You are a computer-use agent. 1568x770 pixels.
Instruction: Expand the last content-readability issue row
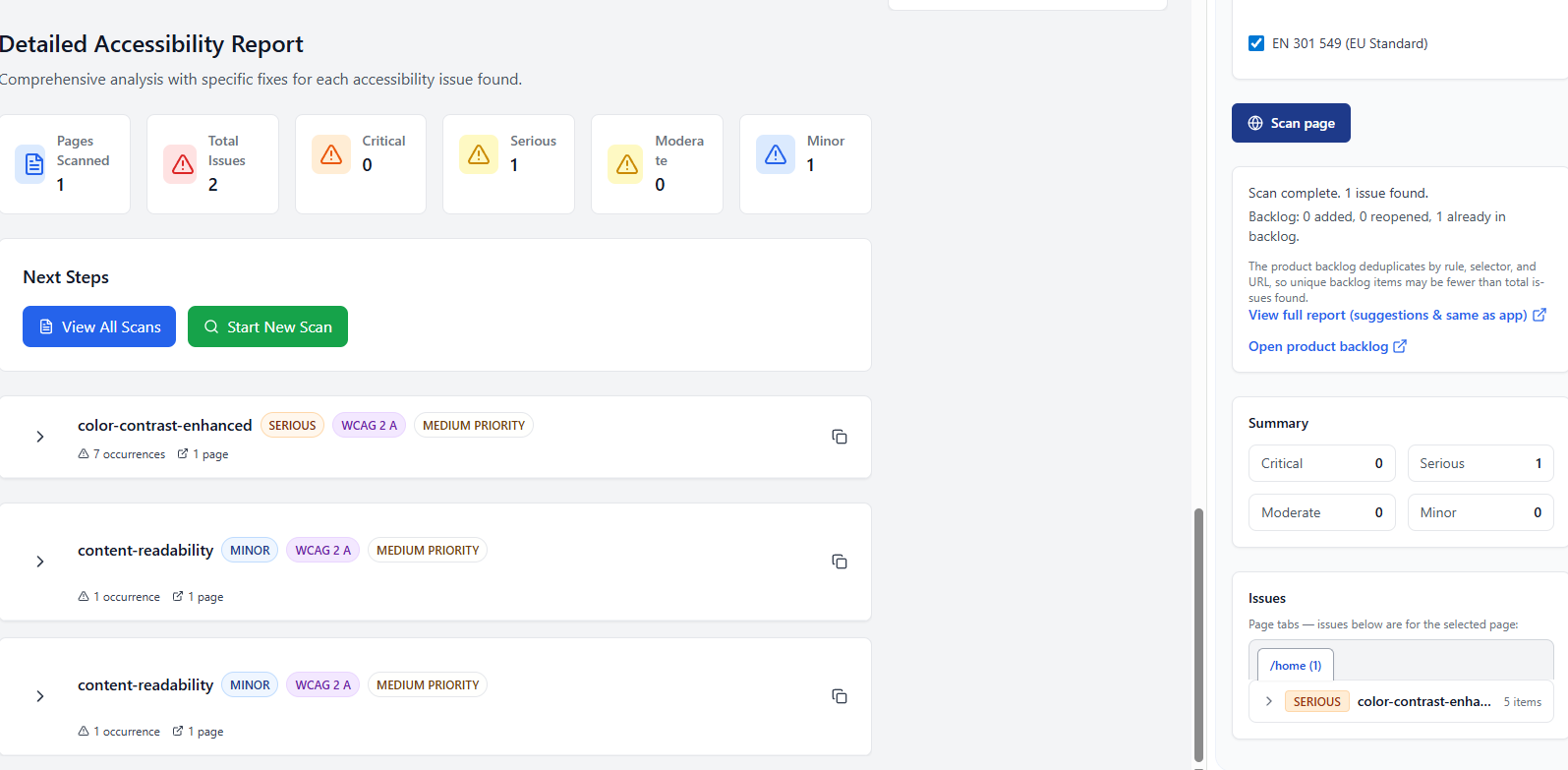pos(40,696)
